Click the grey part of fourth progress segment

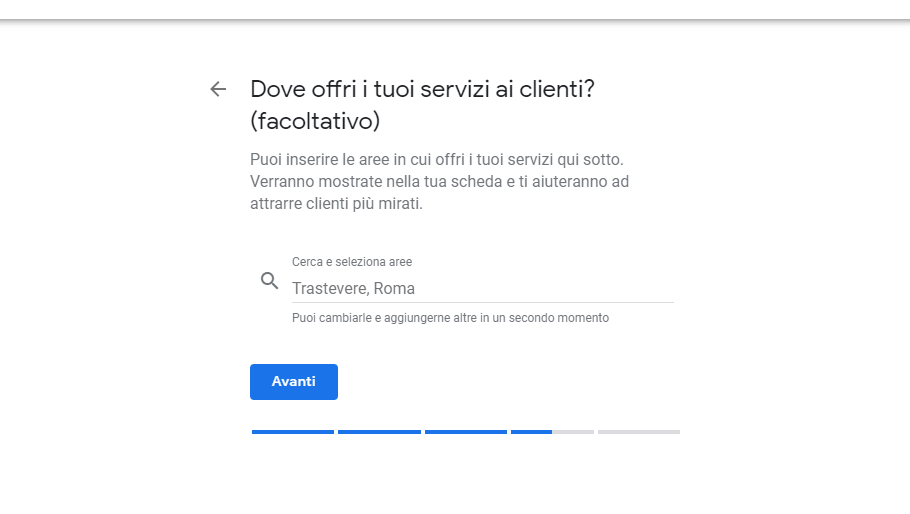click(573, 432)
